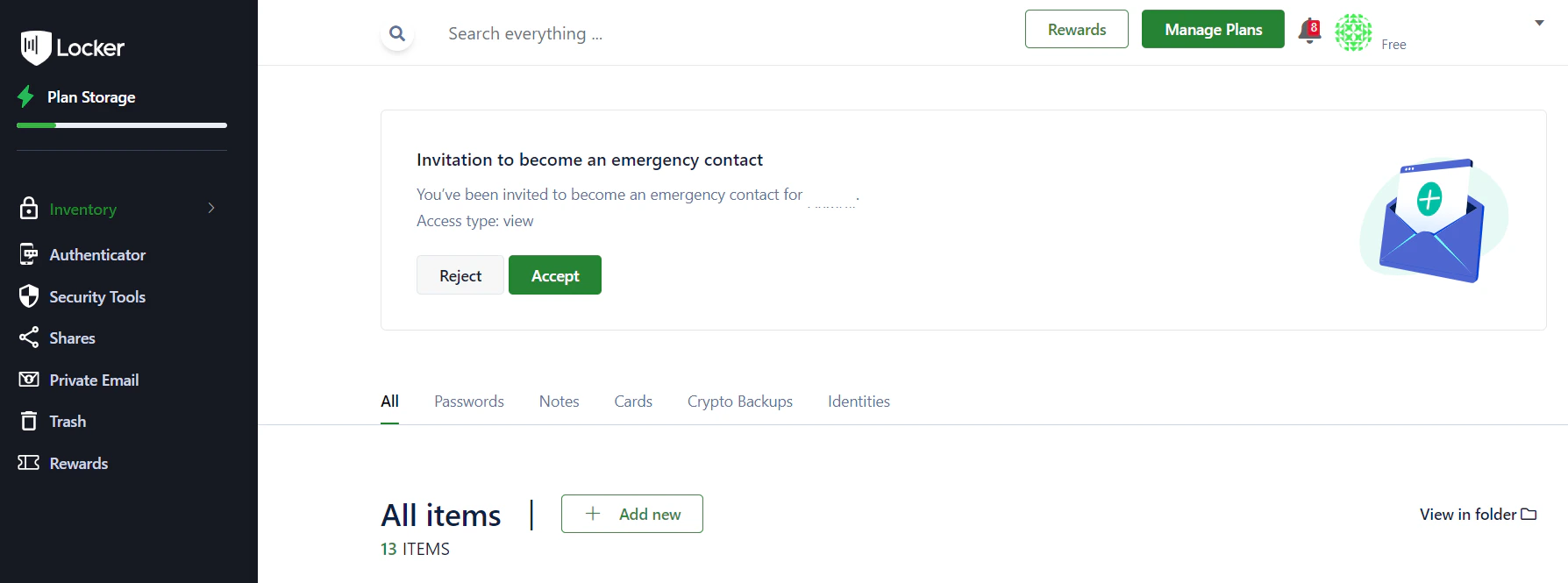Open the Inventory section in sidebar

82,209
